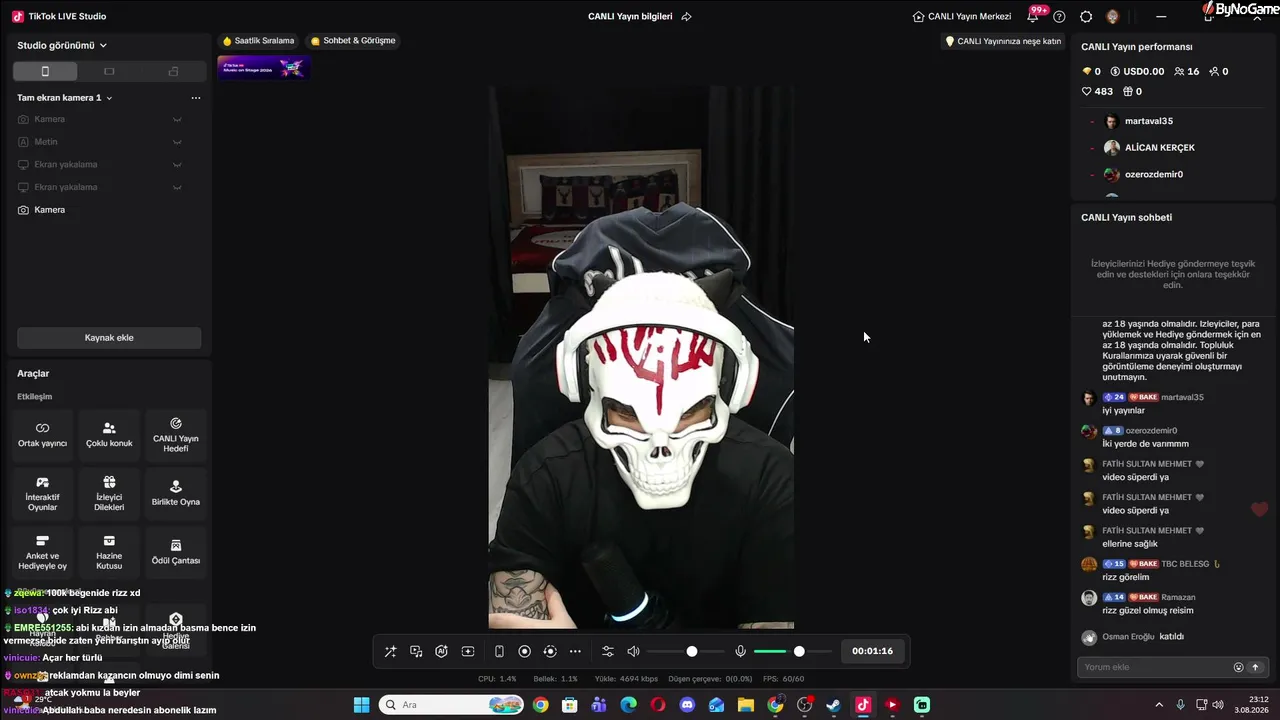1280x720 pixels.
Task: Open the media and music tool icon
Action: 416,651
